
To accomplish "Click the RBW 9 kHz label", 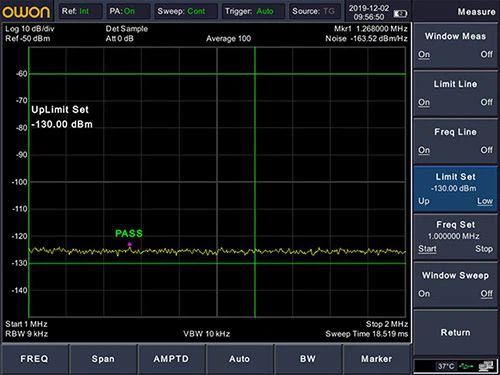I will click(26, 334).
